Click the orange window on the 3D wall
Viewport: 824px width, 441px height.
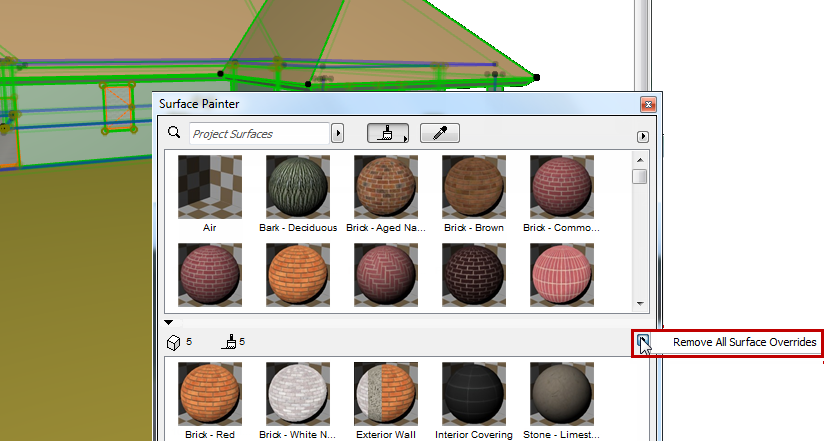(x=118, y=107)
